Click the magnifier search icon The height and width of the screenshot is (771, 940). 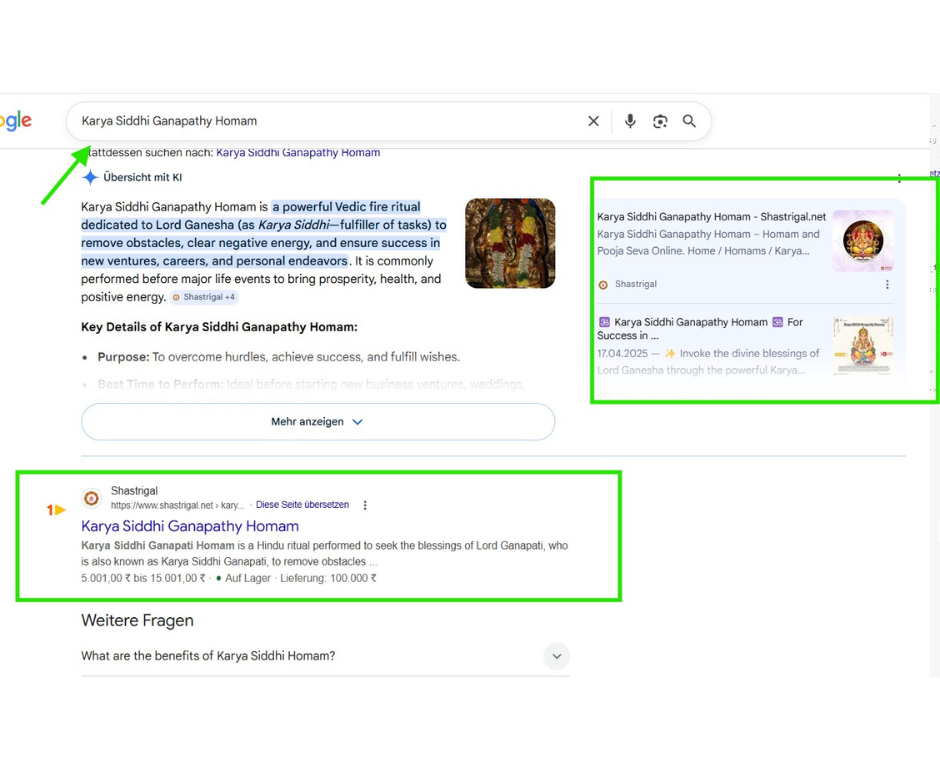689,121
